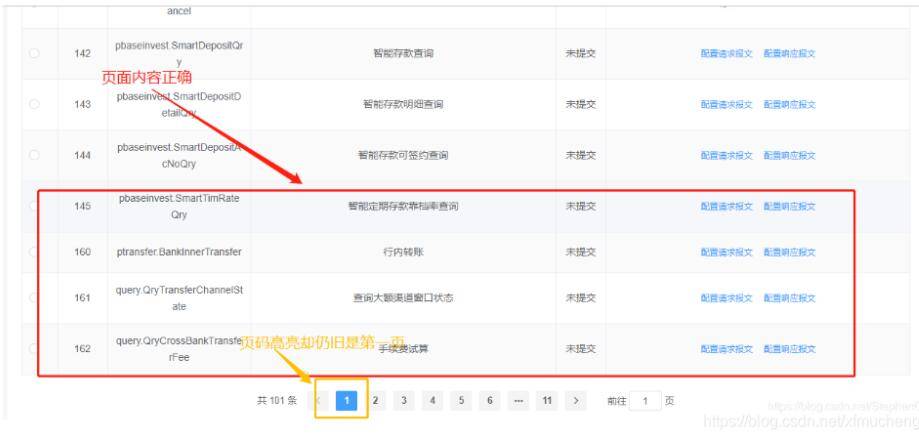Open 配置请求报文 for row 145

[727, 206]
